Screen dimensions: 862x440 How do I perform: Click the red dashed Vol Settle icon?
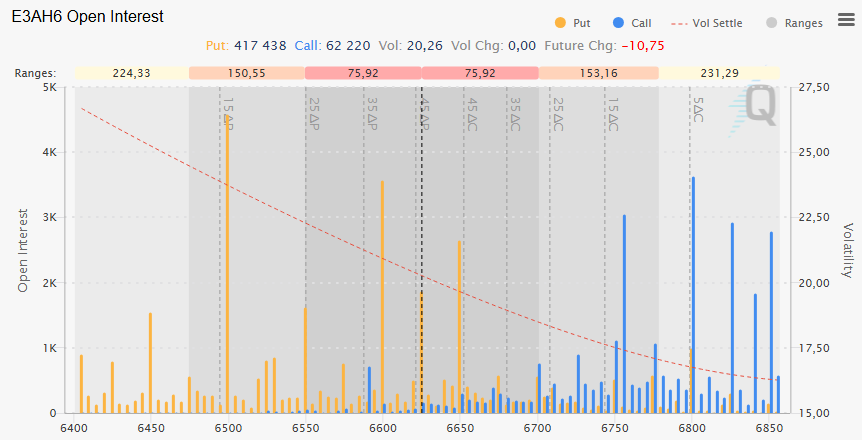pyautogui.click(x=678, y=23)
